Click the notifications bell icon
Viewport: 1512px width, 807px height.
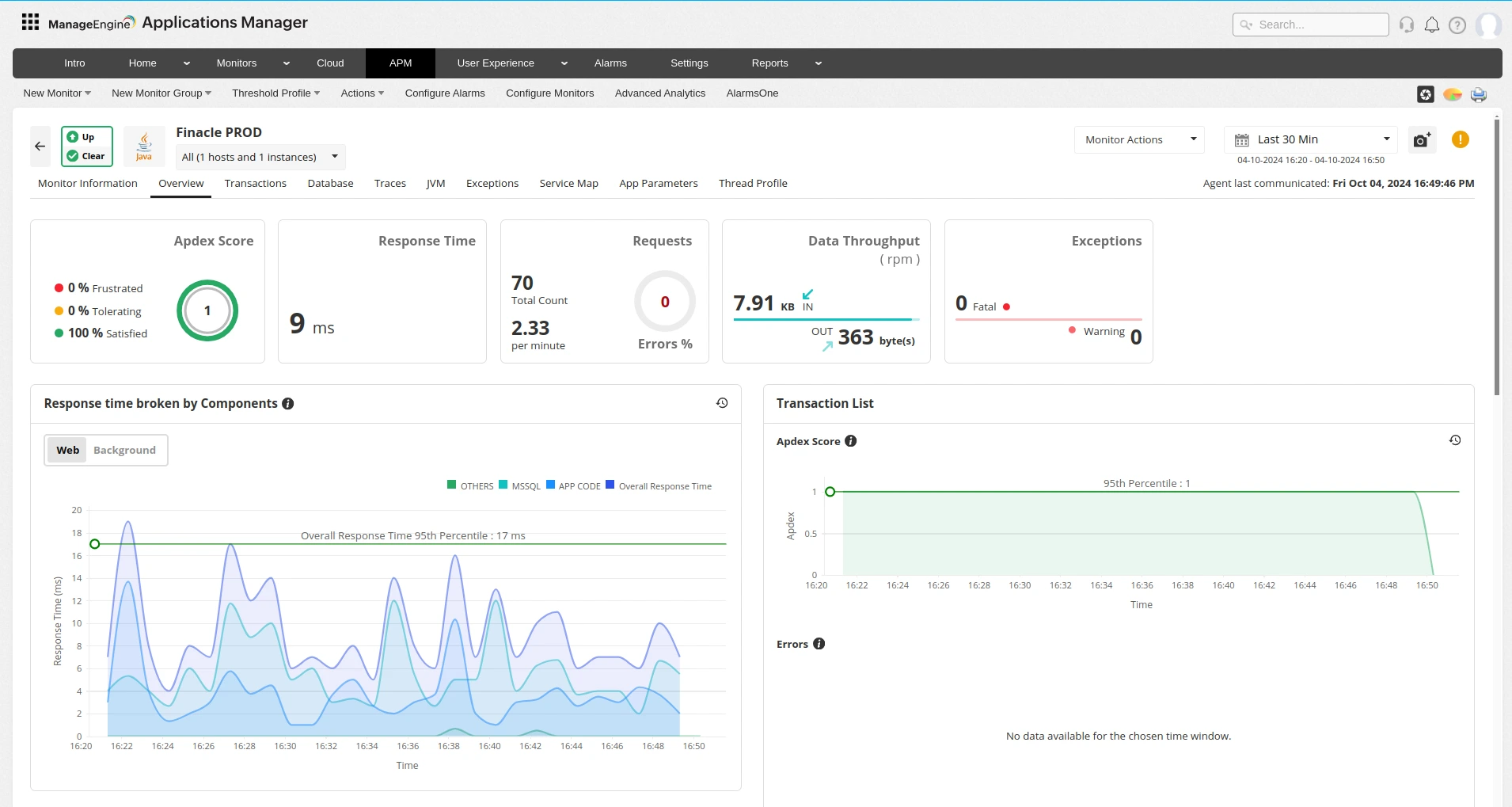pos(1431,25)
